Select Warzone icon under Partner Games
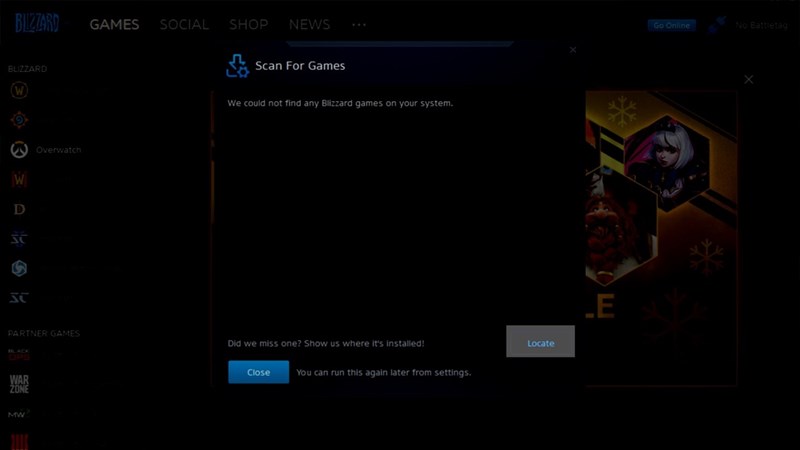This screenshot has width=800, height=450. [x=19, y=384]
